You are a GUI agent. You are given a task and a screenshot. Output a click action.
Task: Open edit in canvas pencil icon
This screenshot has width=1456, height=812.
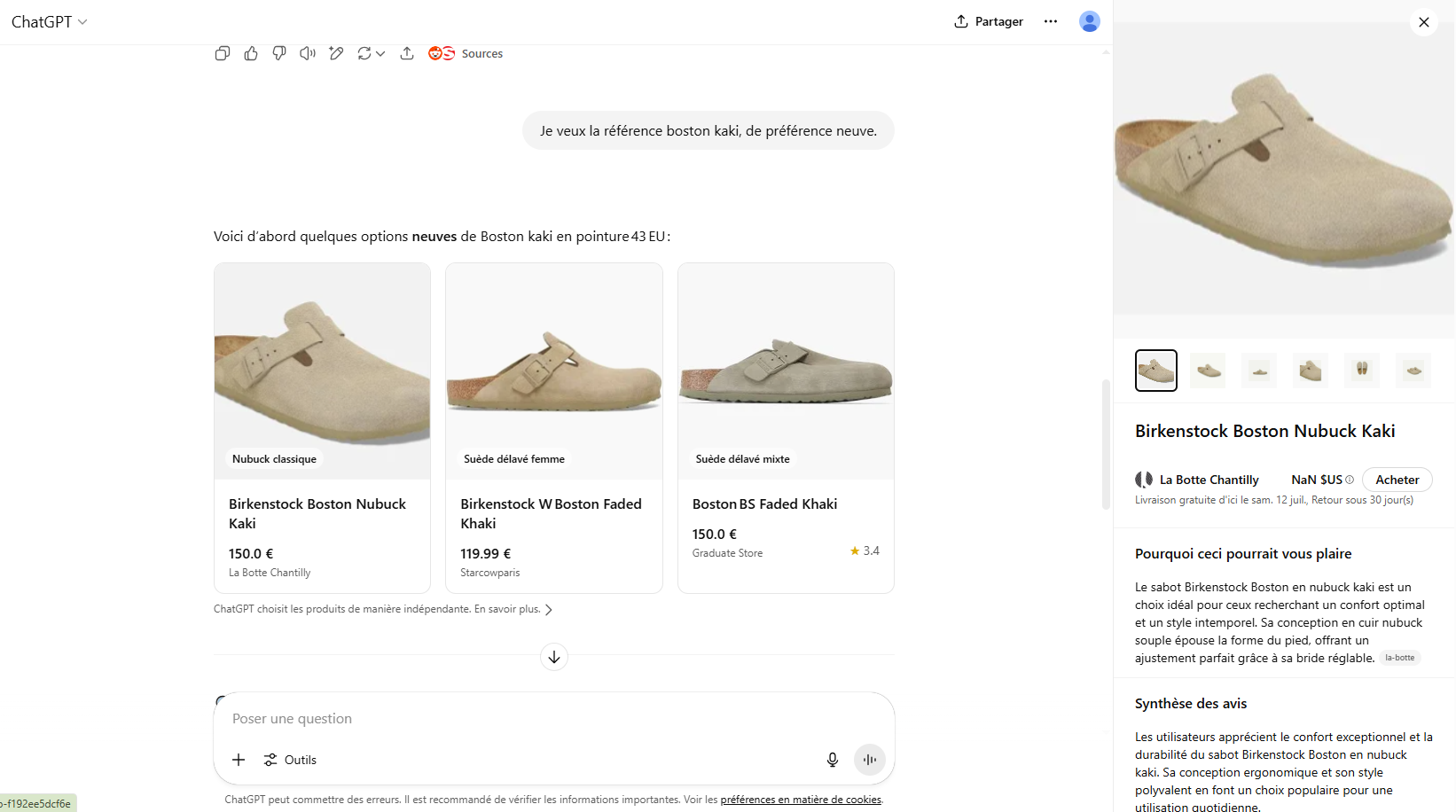click(x=336, y=53)
